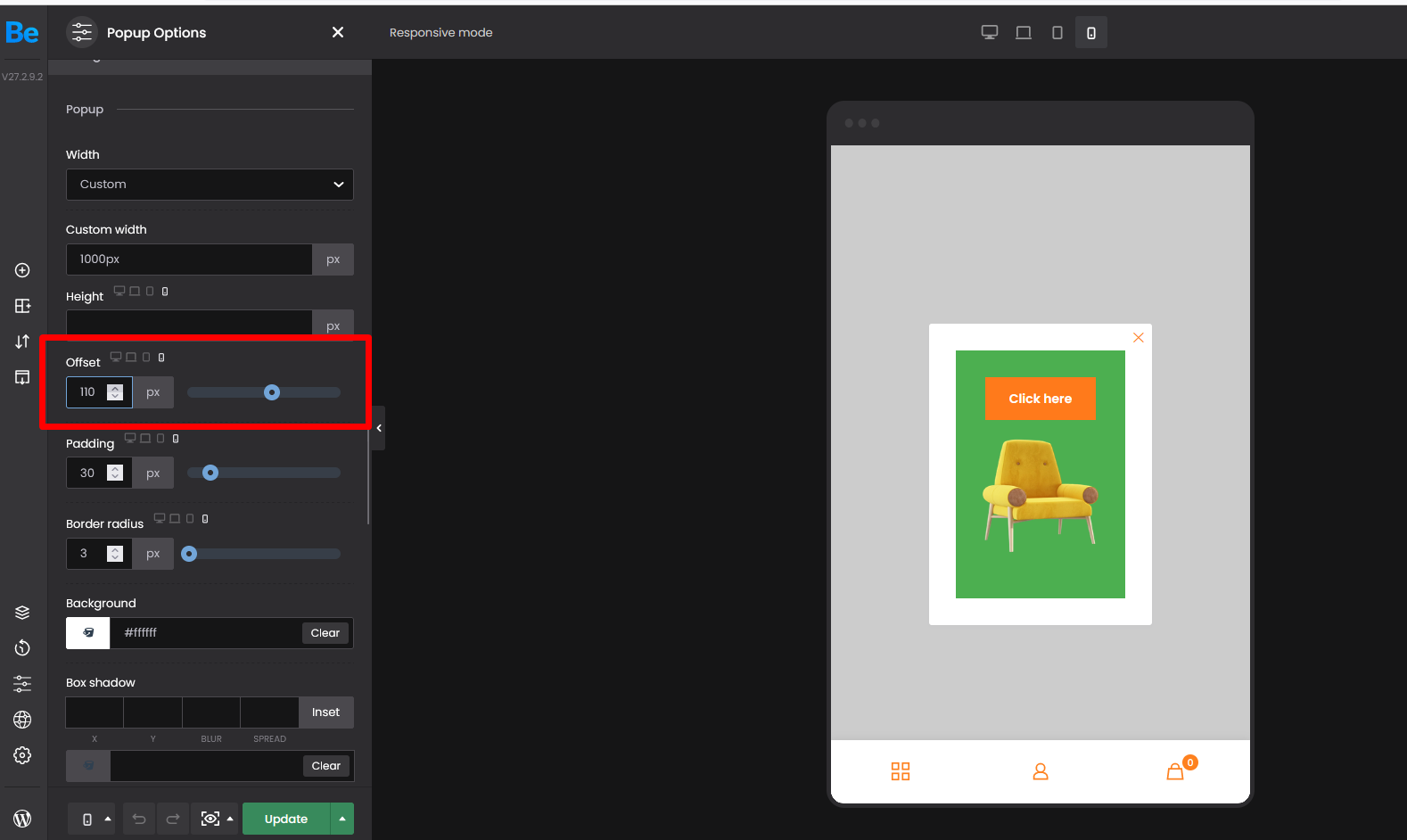Close the Popup Options panel

tap(338, 32)
